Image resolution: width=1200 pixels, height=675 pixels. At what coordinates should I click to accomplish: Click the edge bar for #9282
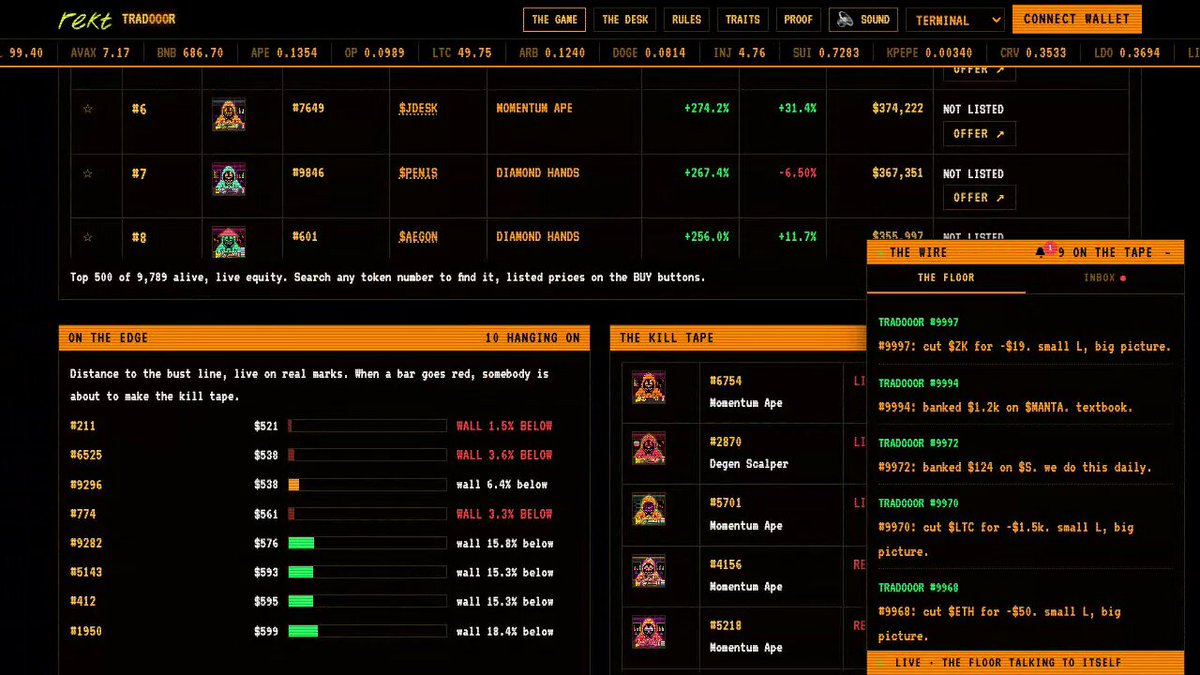367,543
